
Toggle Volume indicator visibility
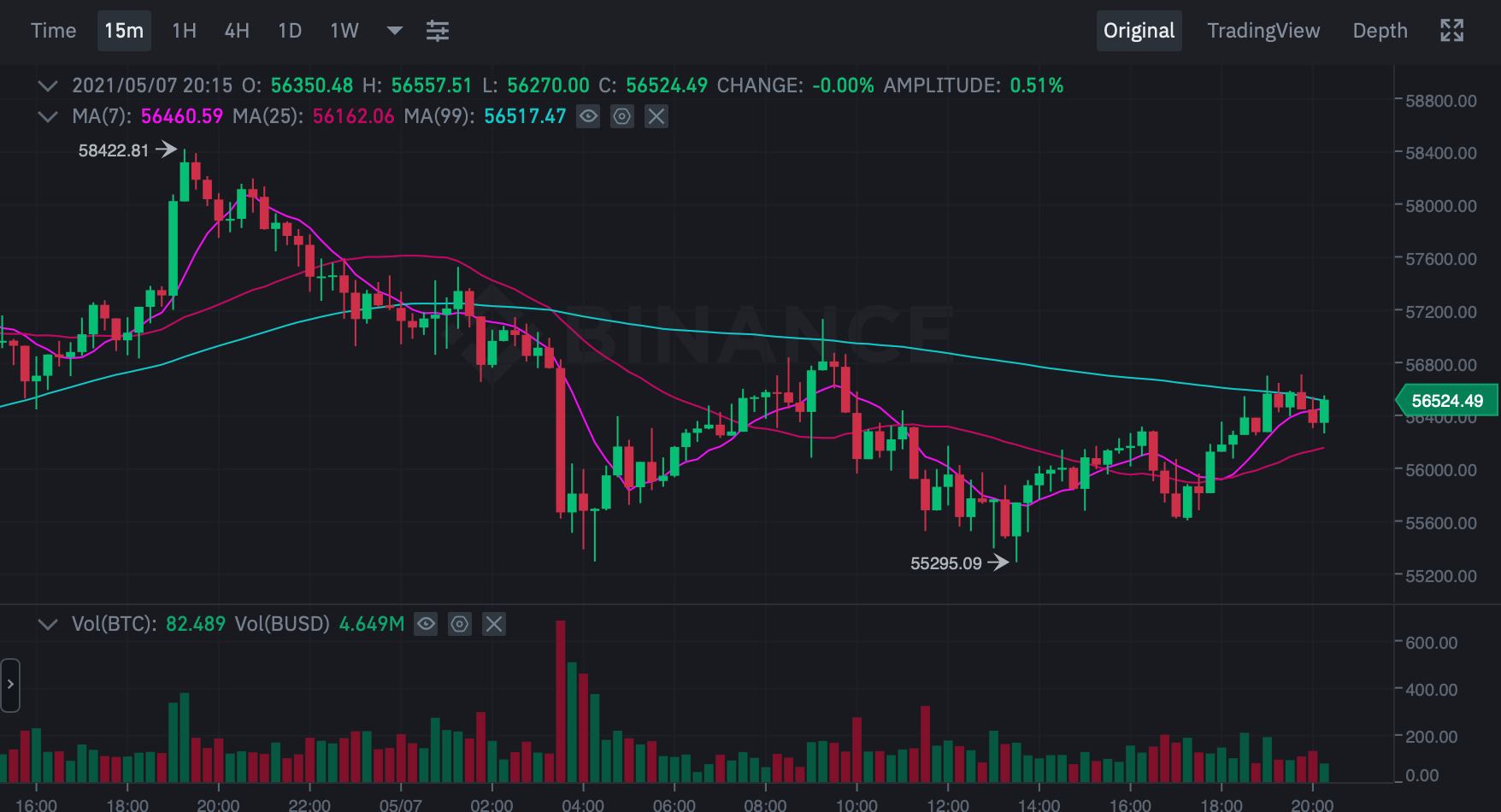pos(426,624)
